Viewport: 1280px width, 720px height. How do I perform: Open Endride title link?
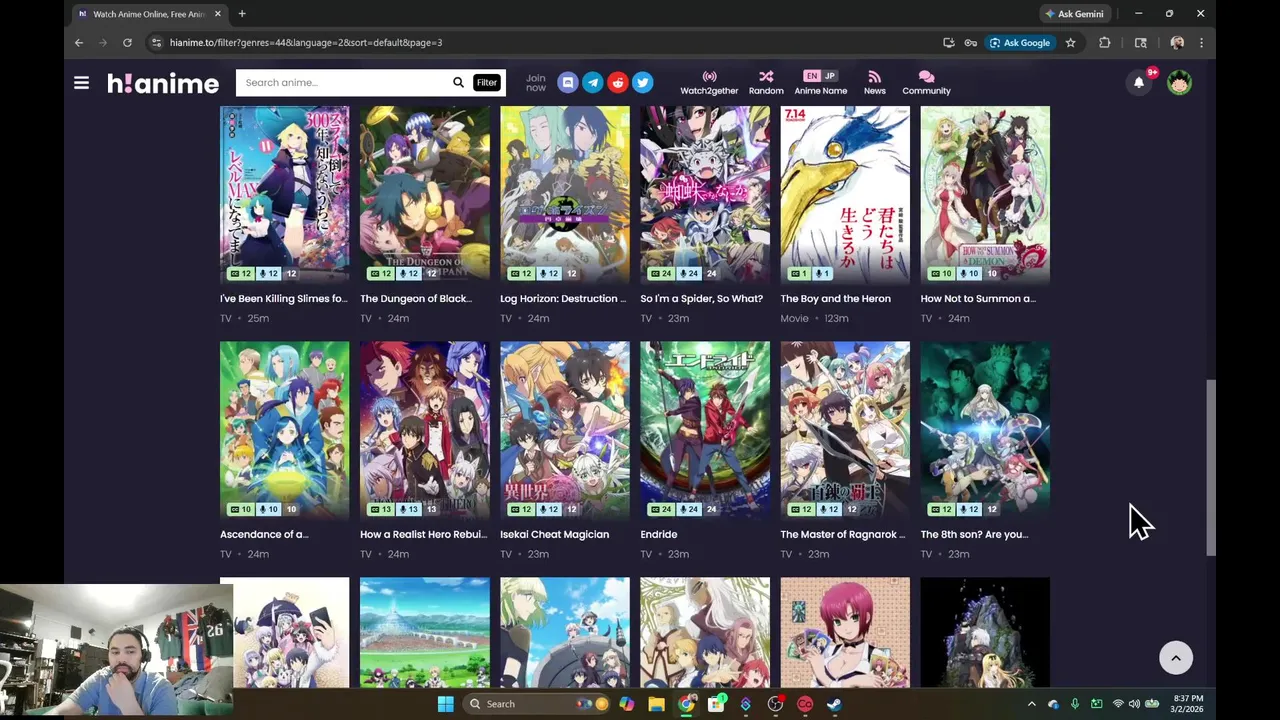tap(659, 534)
